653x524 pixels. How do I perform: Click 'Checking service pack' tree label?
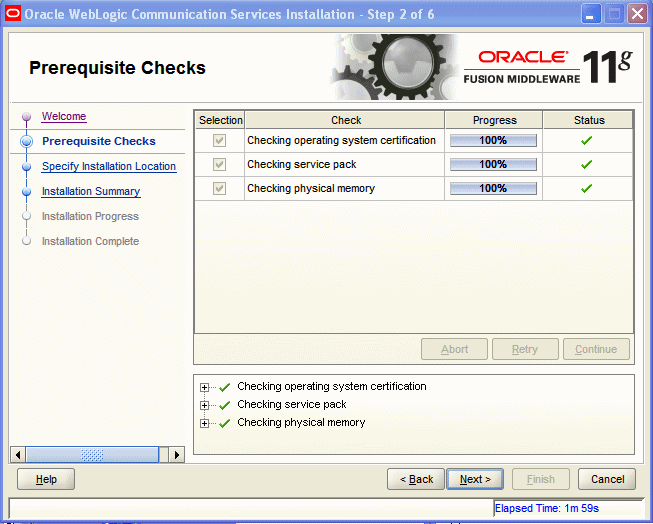pyautogui.click(x=292, y=404)
